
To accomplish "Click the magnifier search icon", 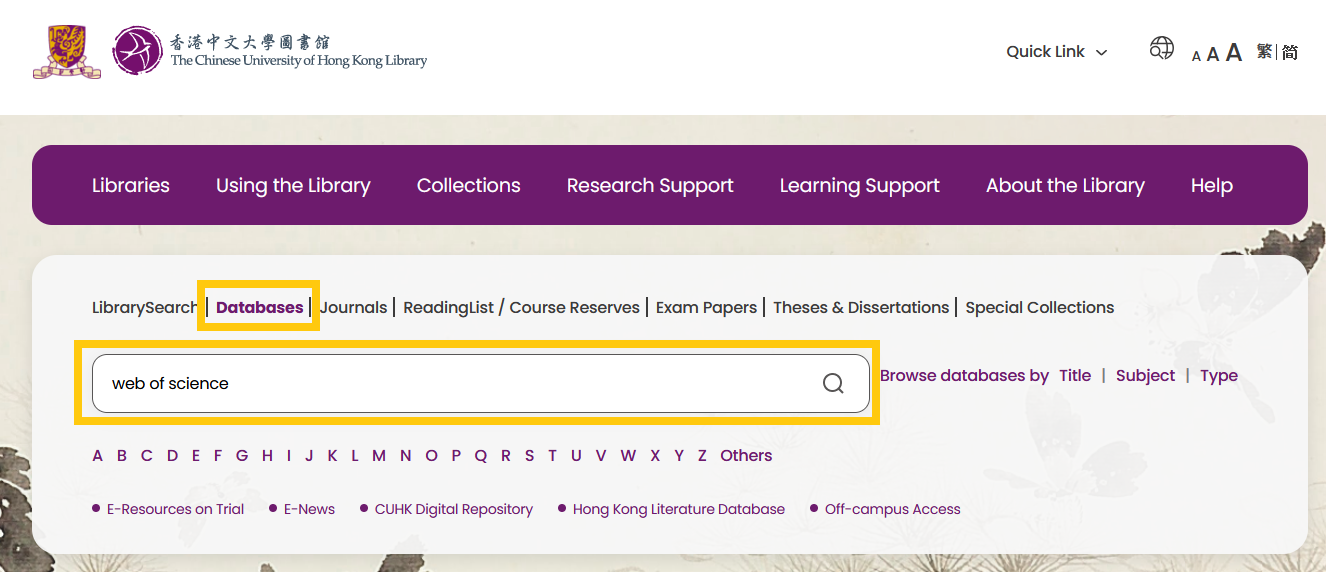I will [x=833, y=384].
